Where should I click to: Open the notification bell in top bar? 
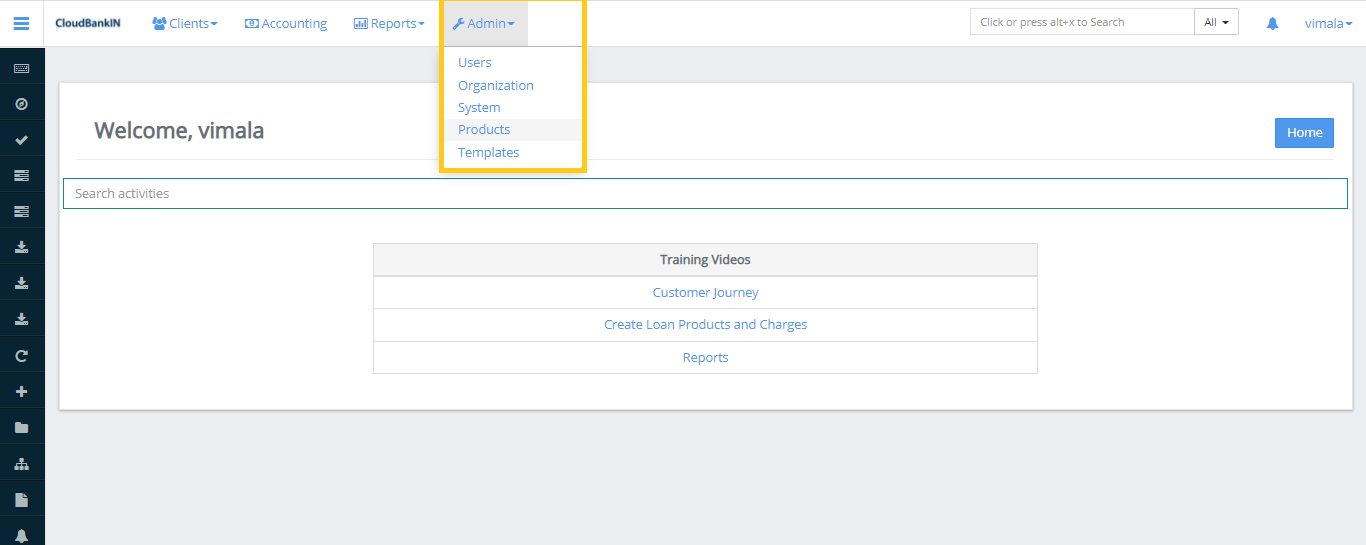coord(1272,23)
